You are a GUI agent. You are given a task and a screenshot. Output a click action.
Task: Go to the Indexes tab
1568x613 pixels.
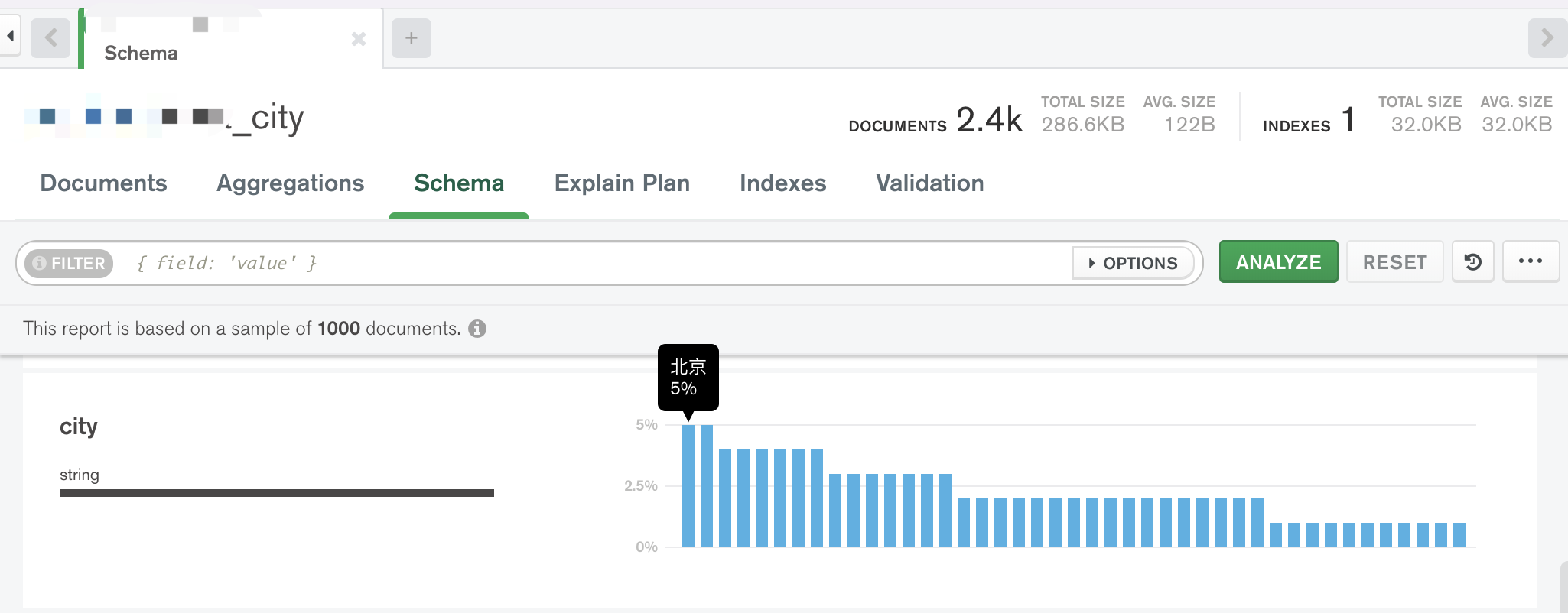[782, 183]
